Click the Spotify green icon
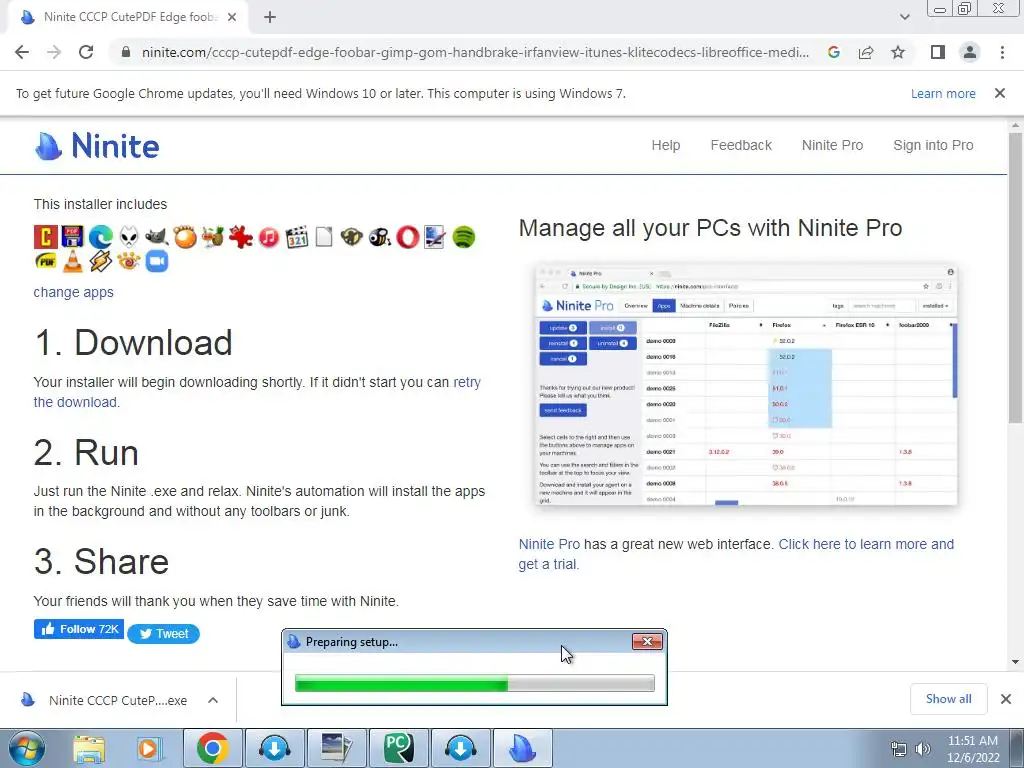This screenshot has height=768, width=1024. pos(464,237)
